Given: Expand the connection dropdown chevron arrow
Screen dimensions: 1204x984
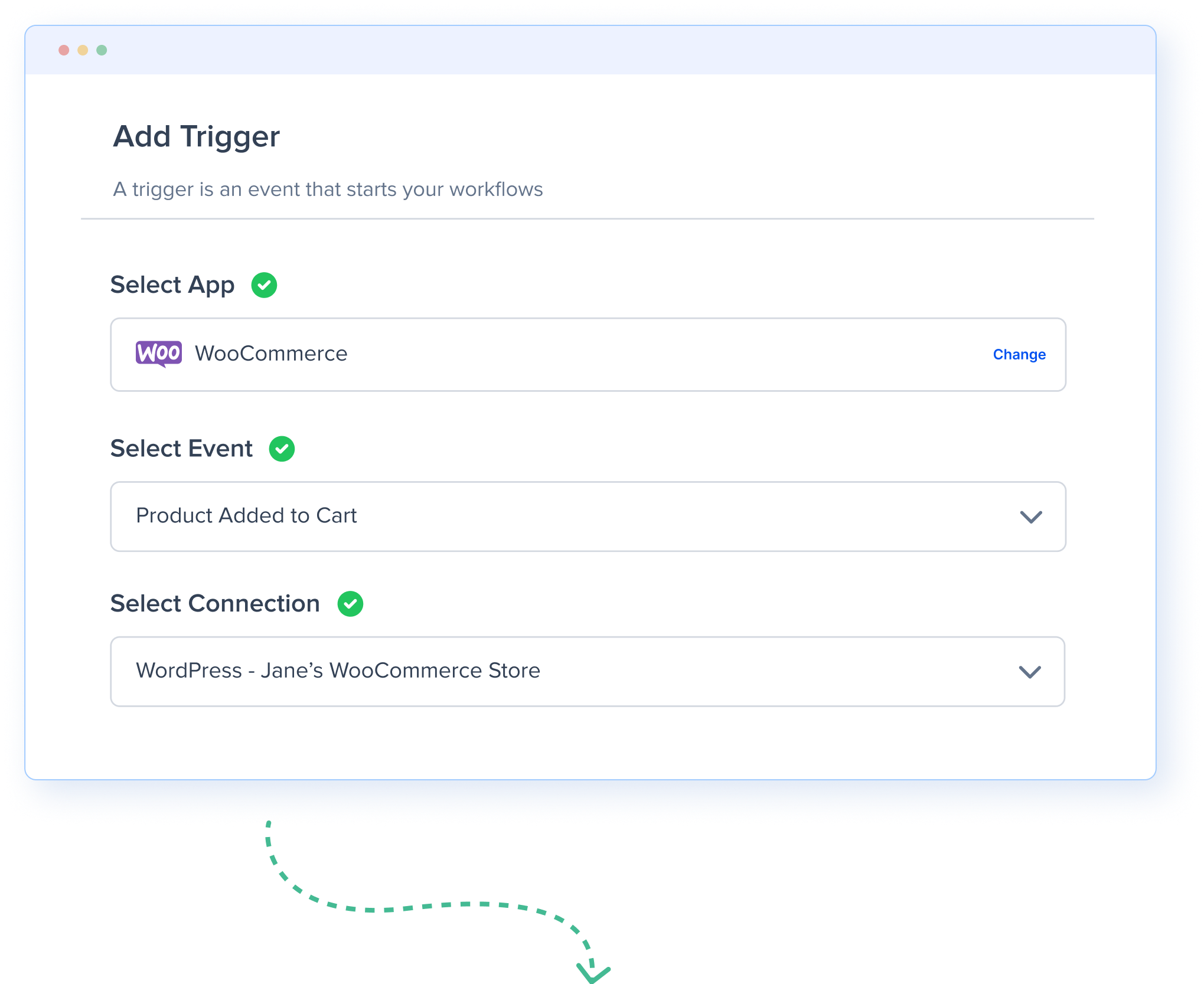Looking at the screenshot, I should [x=1030, y=672].
